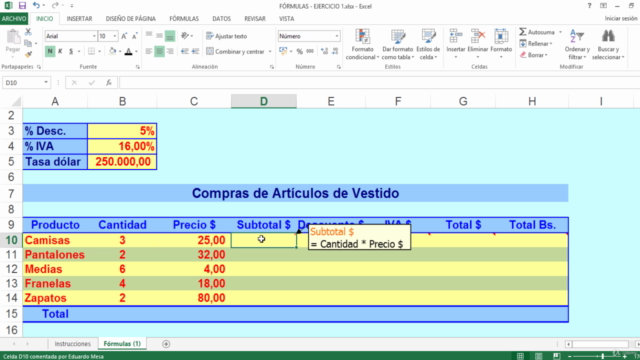Switch to DATOS ribbon tab

[x=222, y=19]
